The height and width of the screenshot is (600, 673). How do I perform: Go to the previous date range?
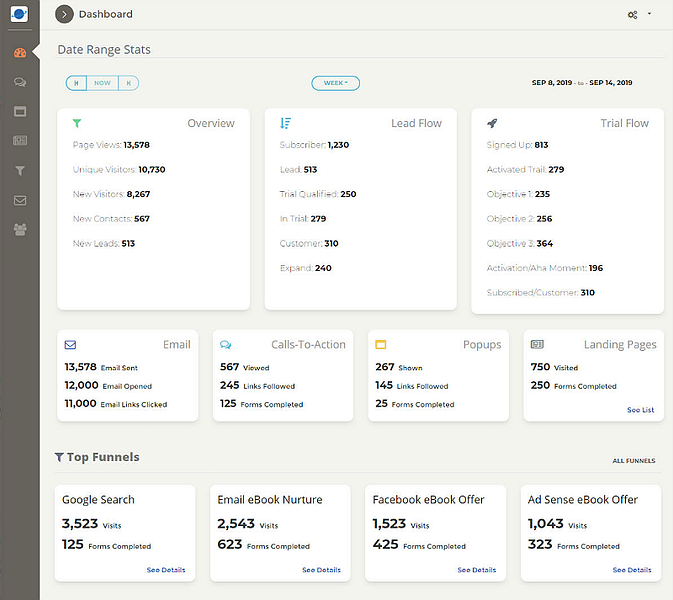75,83
